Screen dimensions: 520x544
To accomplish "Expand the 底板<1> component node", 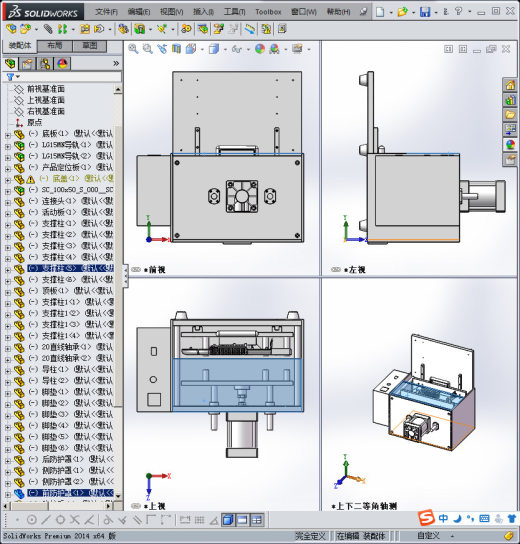I will (x=8, y=135).
